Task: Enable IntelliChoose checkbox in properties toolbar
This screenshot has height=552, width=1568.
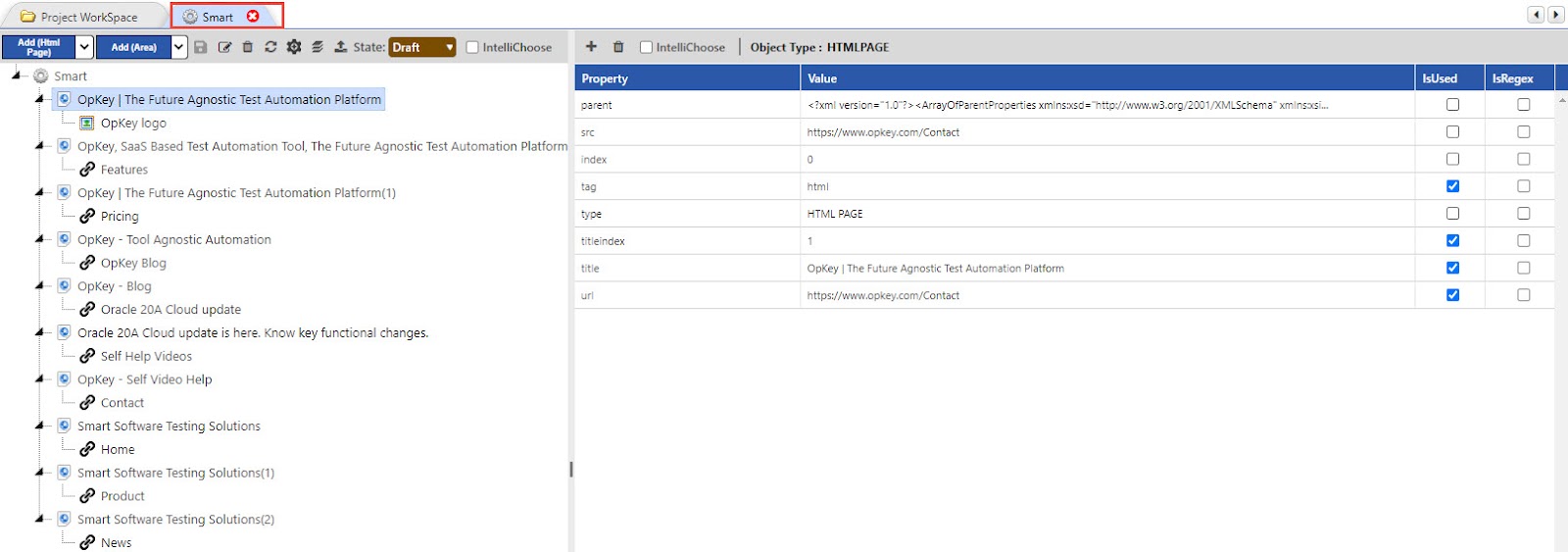Action: click(646, 47)
